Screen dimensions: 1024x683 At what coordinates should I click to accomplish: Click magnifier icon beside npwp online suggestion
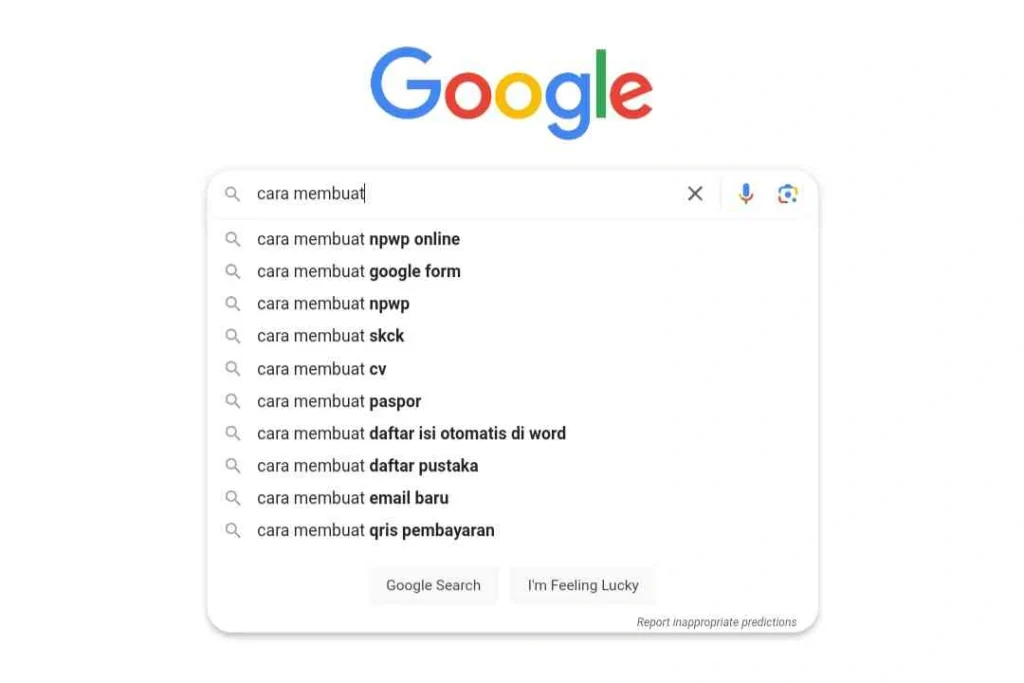[232, 239]
